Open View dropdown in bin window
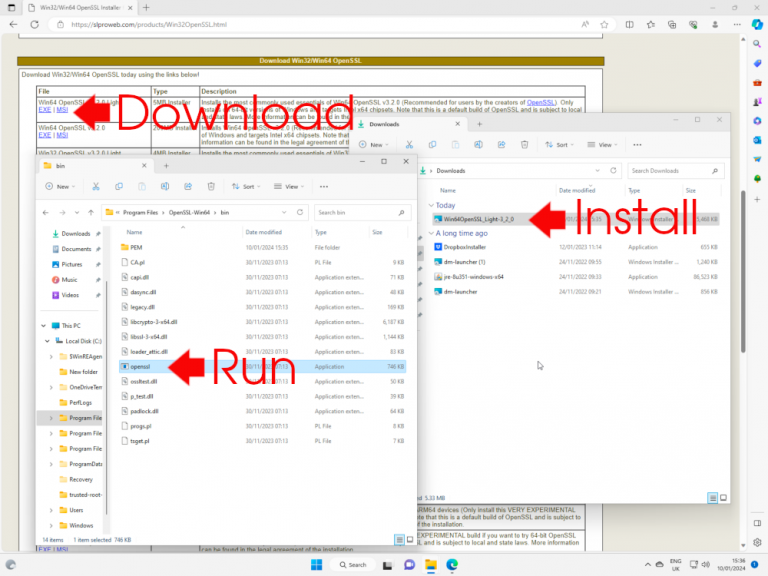The height and width of the screenshot is (576, 768). (289, 187)
